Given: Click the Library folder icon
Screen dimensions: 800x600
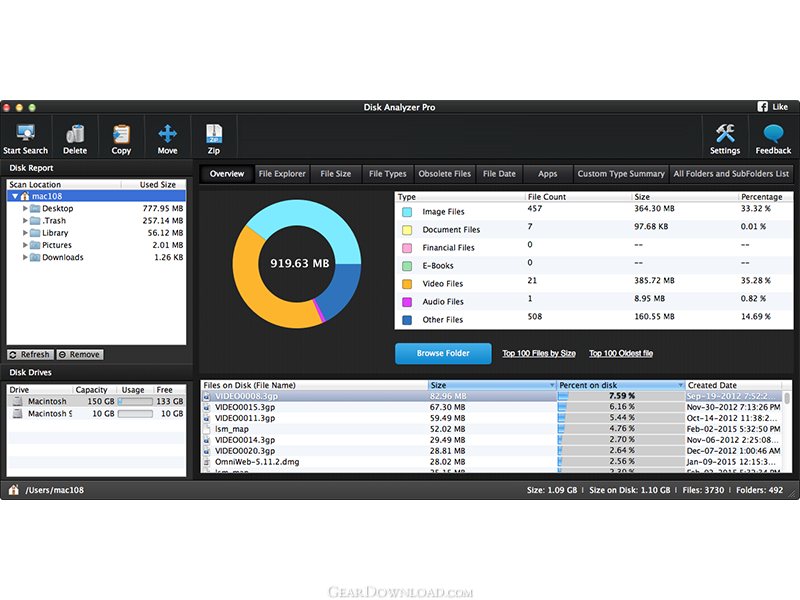Looking at the screenshot, I should click(35, 233).
